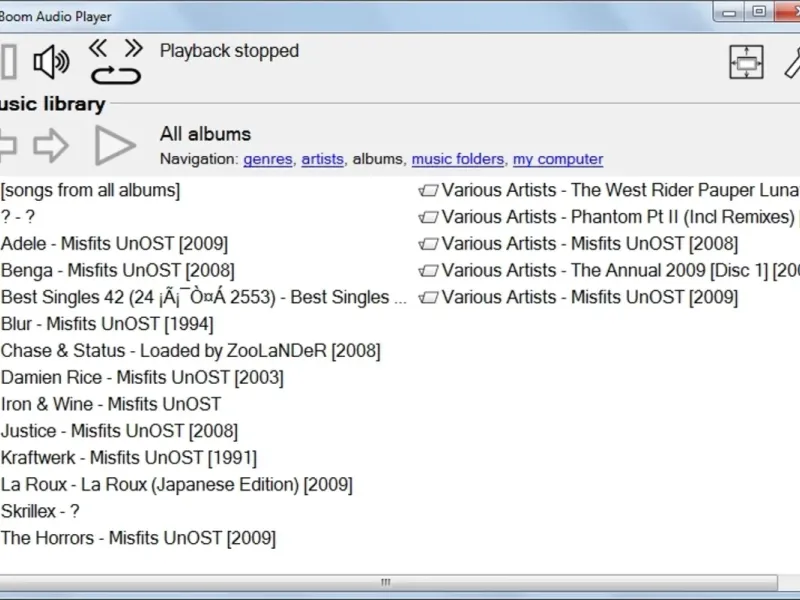This screenshot has height=600, width=800.
Task: Select 'Chase & Status - Loaded by ZooLaNDeR [2008]'
Action: [191, 351]
